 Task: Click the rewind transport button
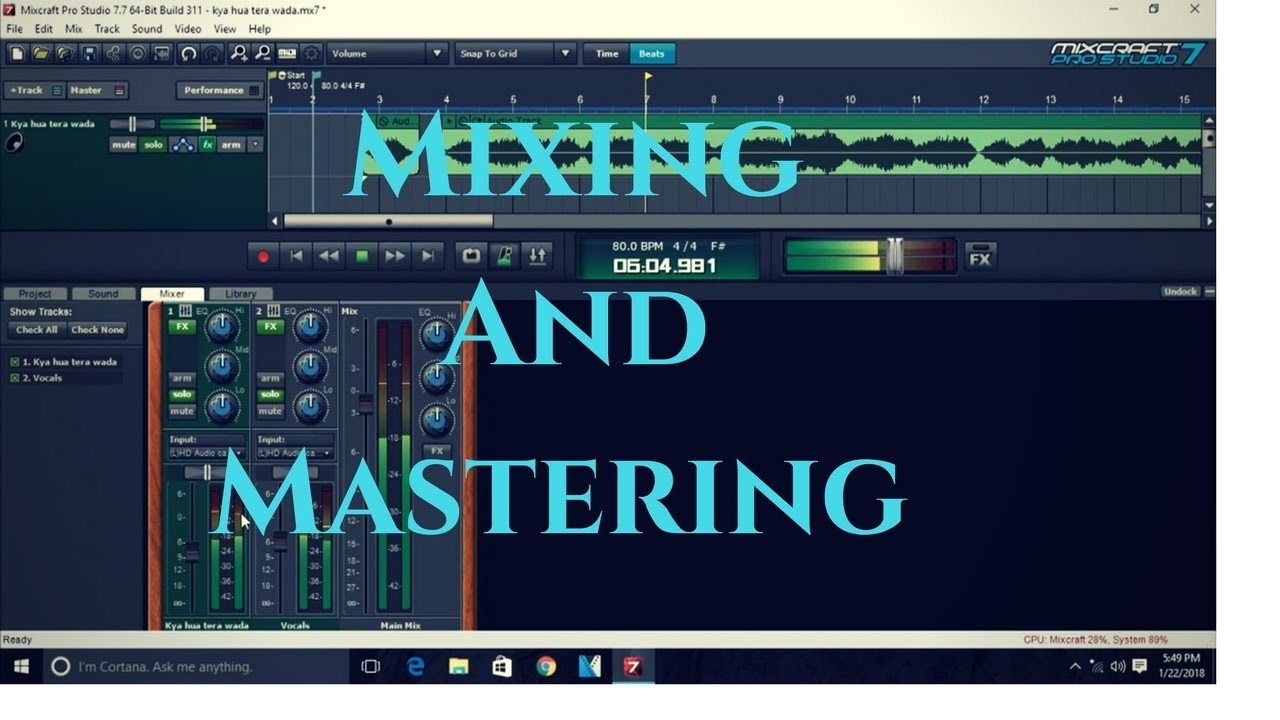point(329,256)
